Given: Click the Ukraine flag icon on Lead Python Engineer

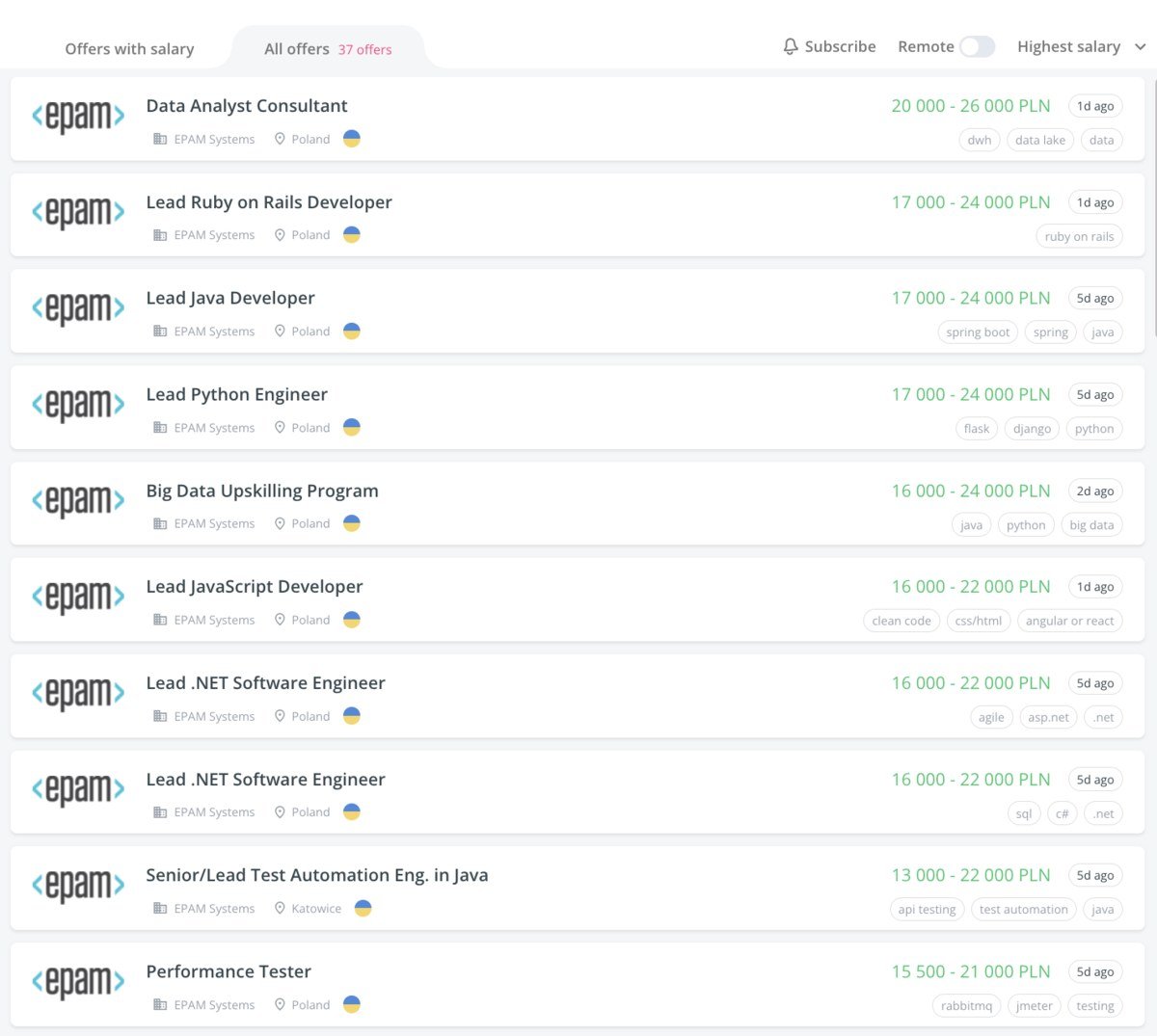Looking at the screenshot, I should tap(352, 427).
